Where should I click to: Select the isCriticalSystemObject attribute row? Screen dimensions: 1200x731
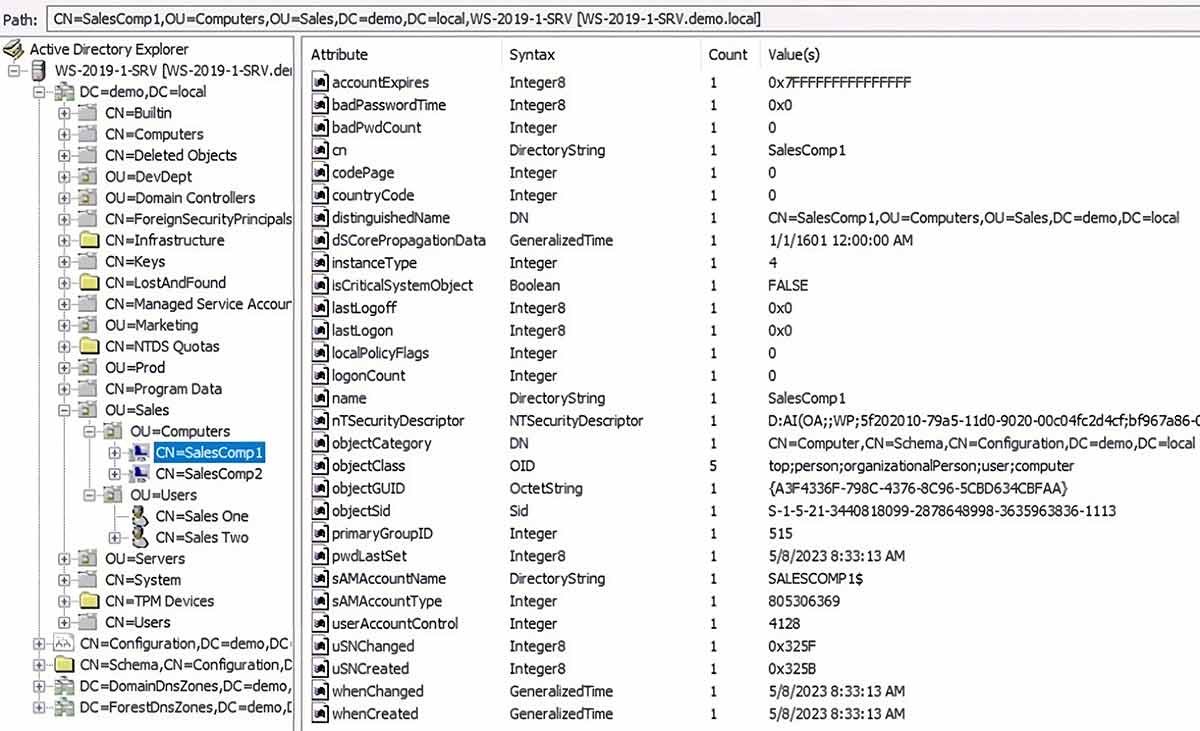(x=751, y=285)
